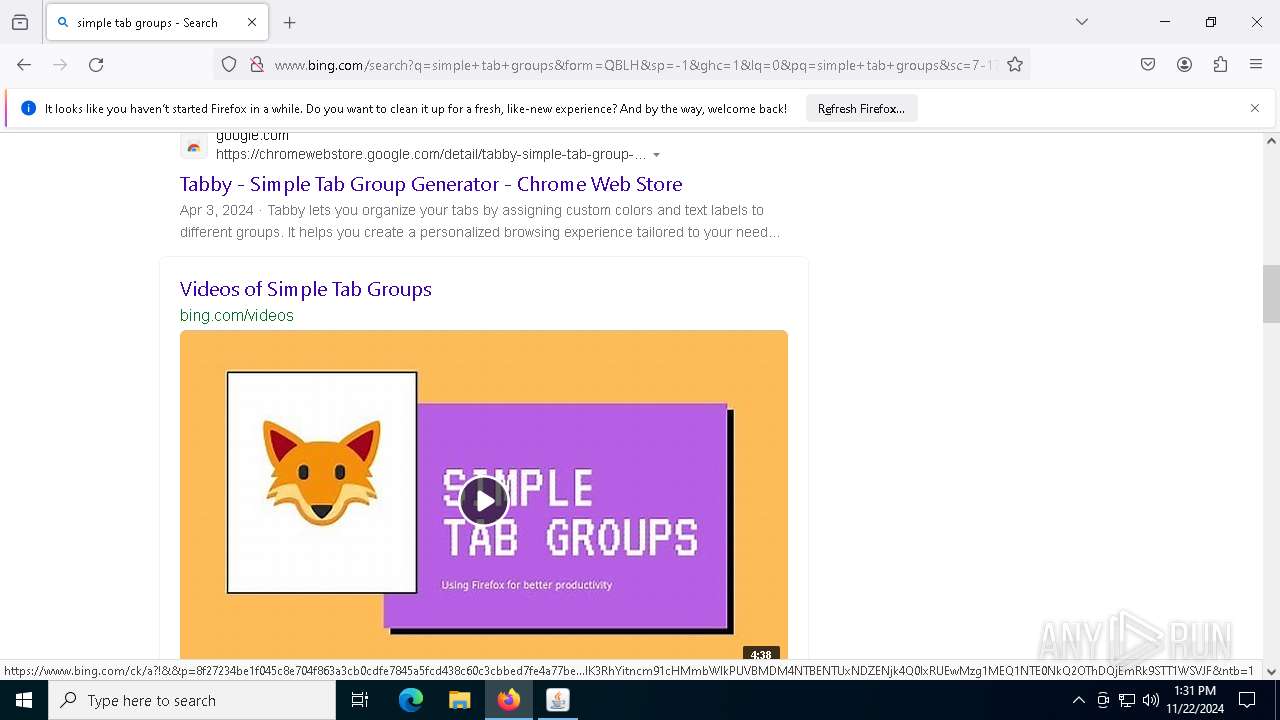Screen dimensions: 1280x720
Task: Go forward one page
Action: (60, 65)
